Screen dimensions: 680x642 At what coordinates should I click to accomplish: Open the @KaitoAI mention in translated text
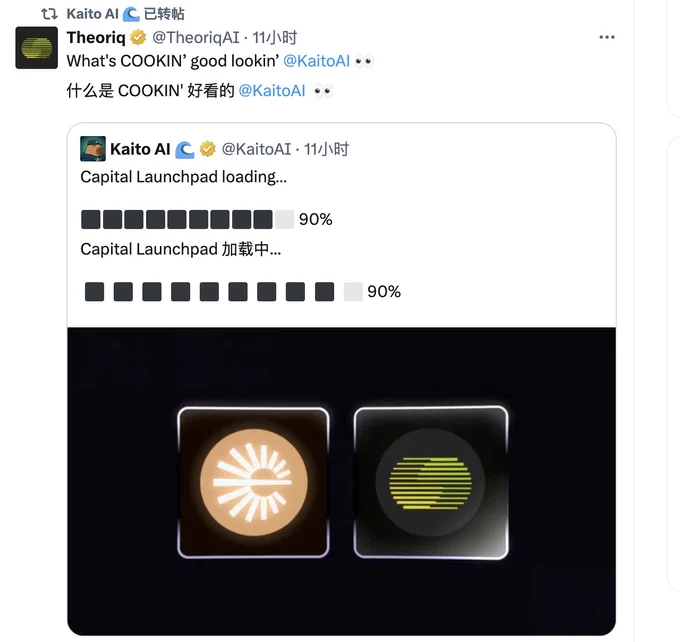coord(272,91)
